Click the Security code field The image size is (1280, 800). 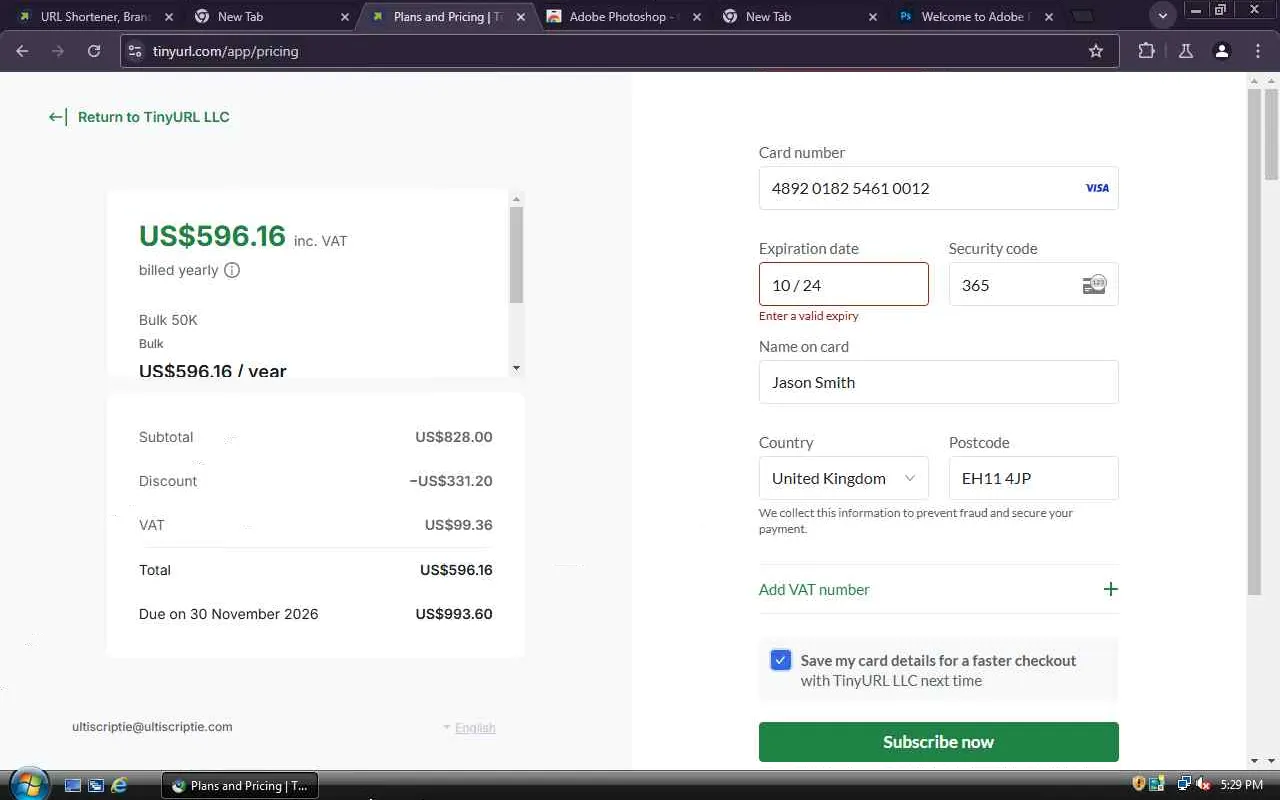click(1033, 285)
